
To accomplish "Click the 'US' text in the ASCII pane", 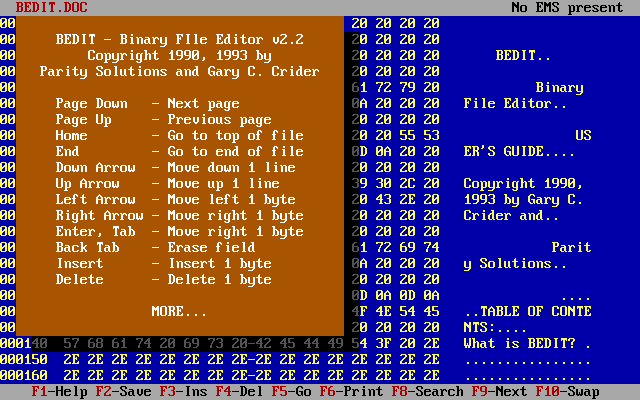I will point(584,136).
